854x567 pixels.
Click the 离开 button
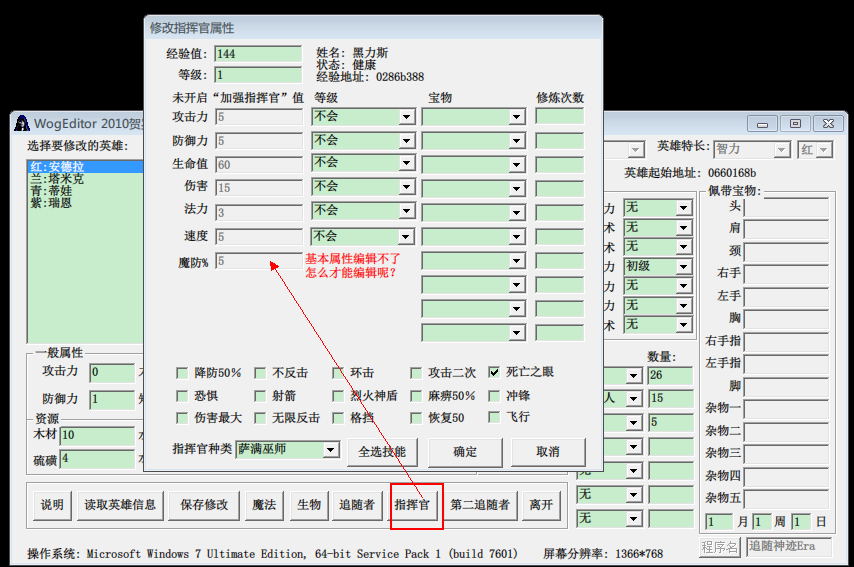tap(541, 505)
